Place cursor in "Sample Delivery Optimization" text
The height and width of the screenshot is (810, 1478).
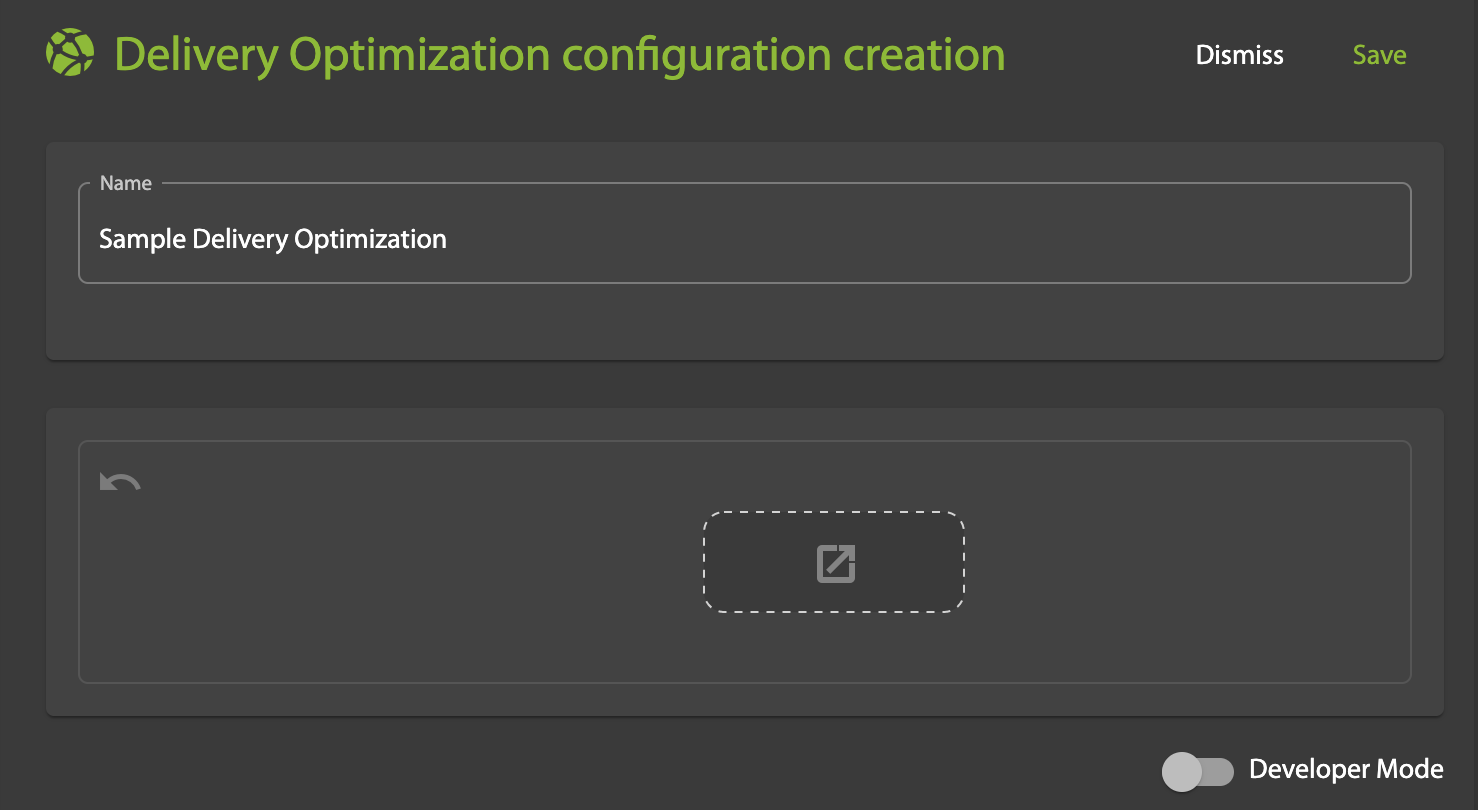tap(272, 240)
